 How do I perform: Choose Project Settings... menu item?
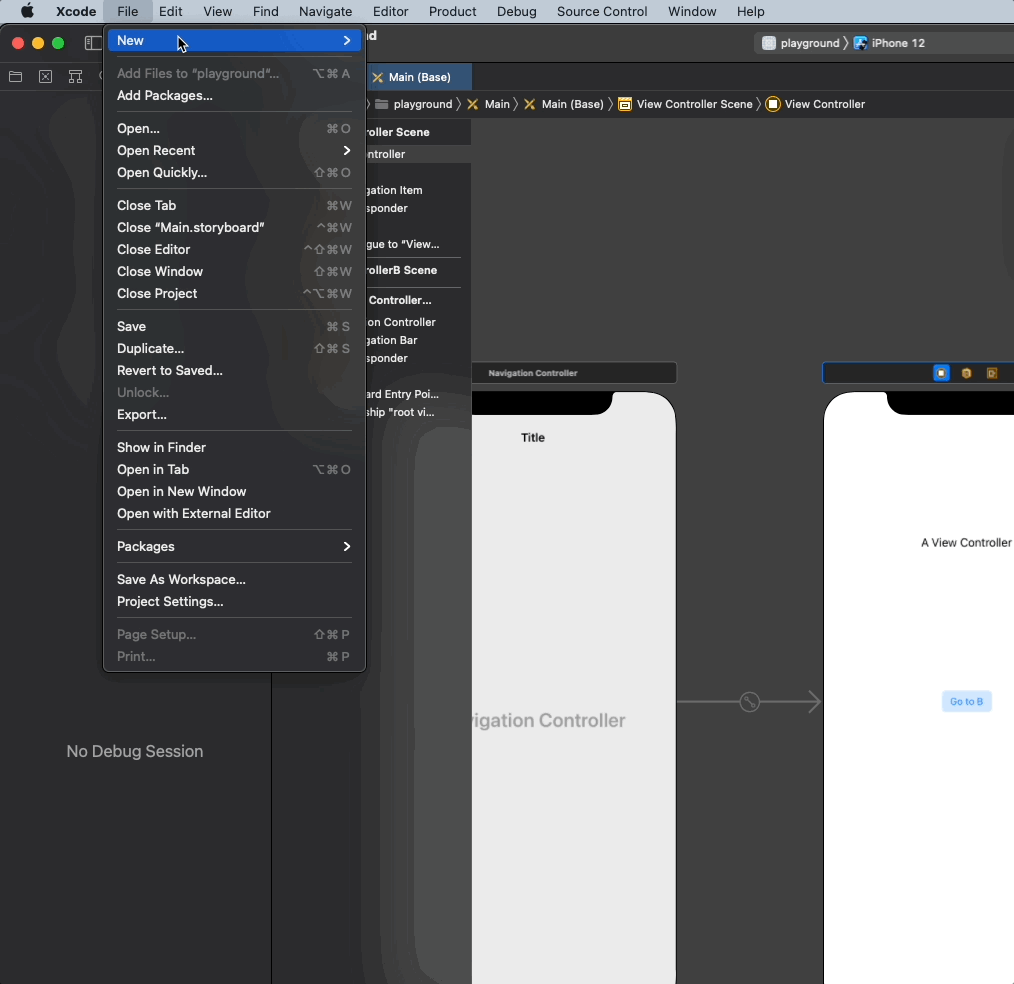coord(234,601)
